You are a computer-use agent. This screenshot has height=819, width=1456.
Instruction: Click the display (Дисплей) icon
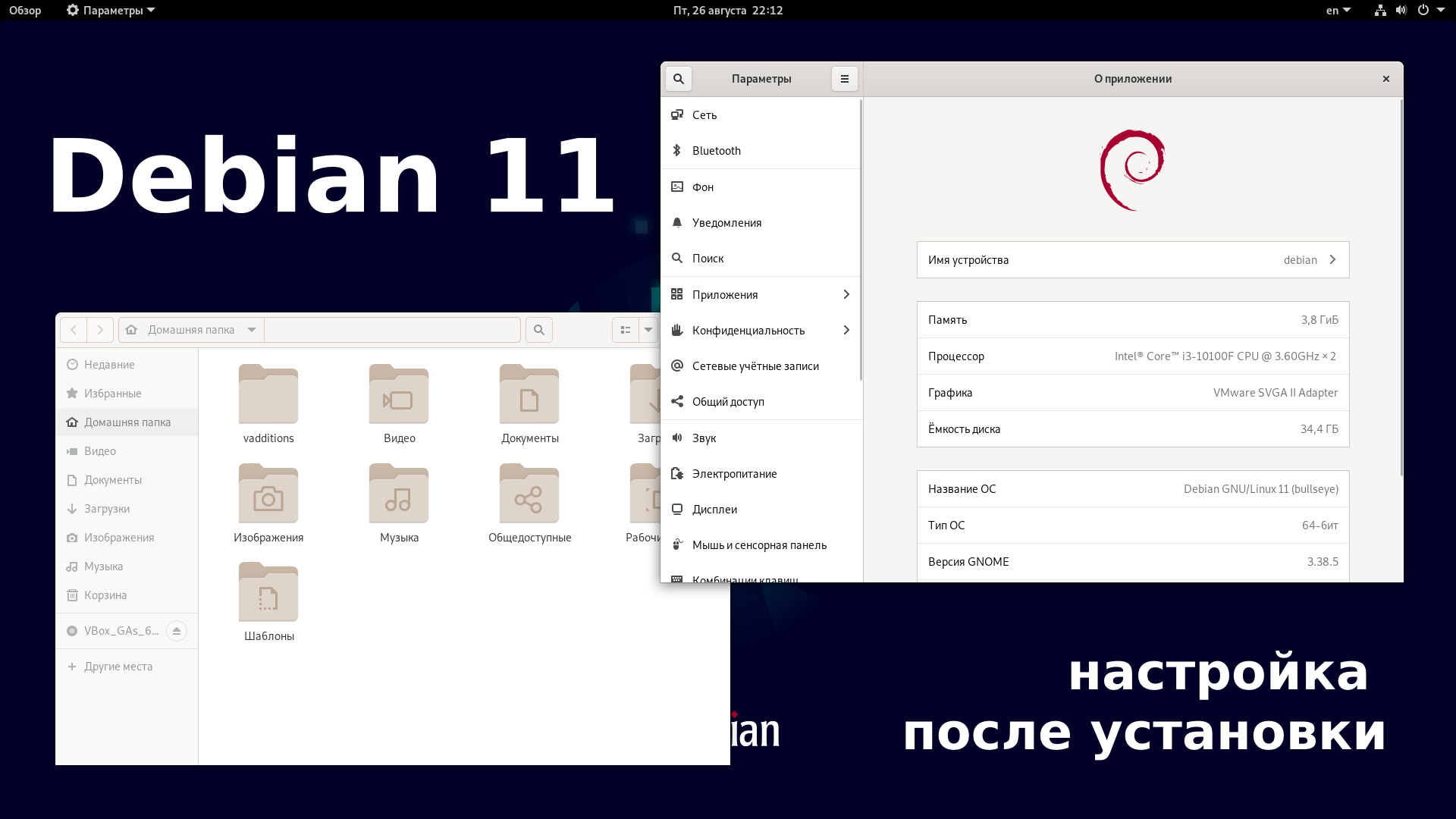tap(678, 509)
